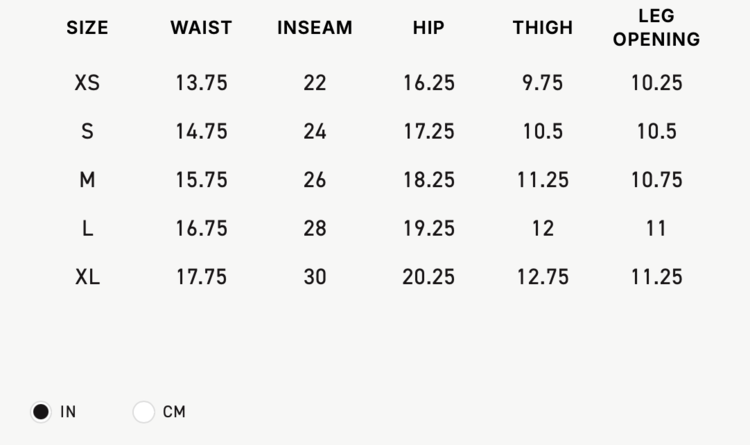Click the XL hip value 20.25

(x=428, y=277)
